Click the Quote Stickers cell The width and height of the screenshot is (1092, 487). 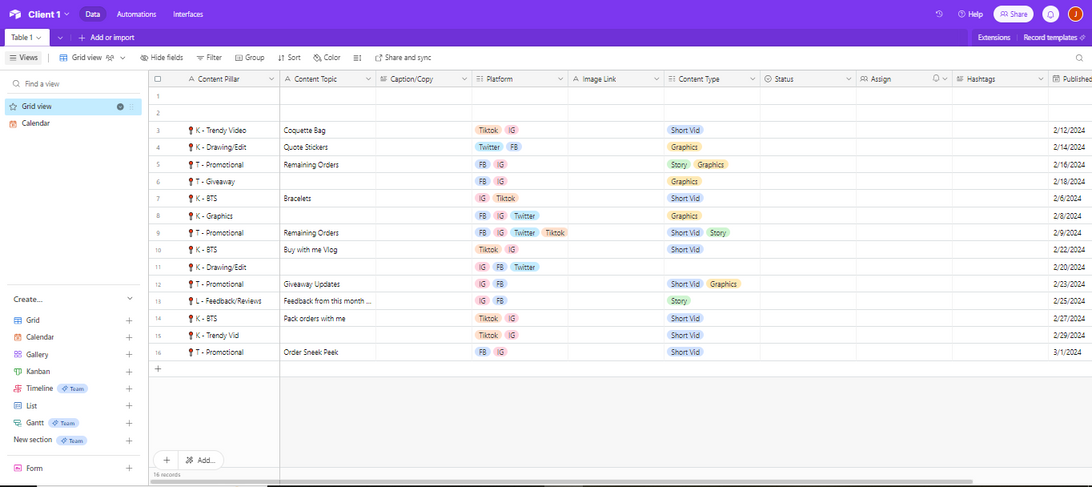(x=328, y=147)
